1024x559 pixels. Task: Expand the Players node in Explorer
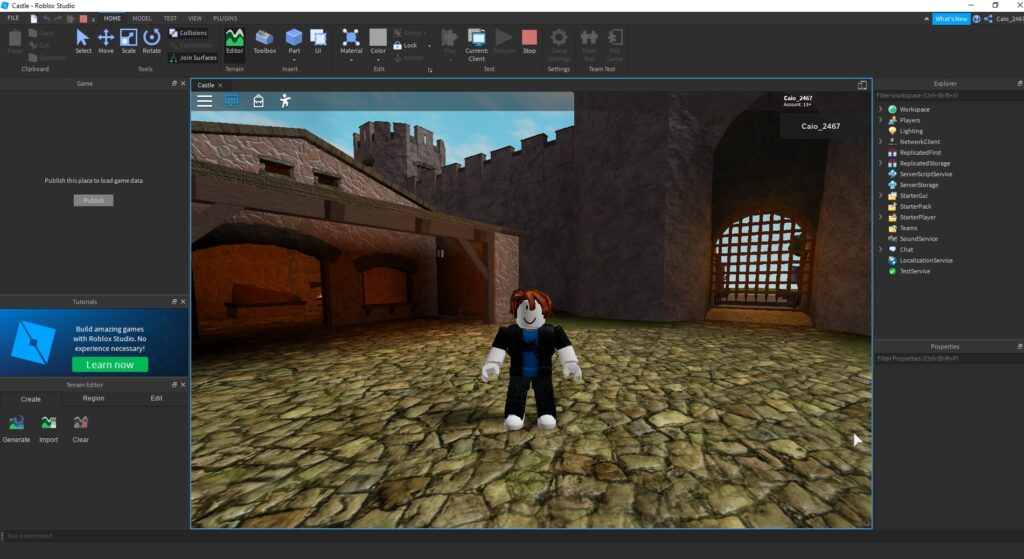click(x=880, y=120)
